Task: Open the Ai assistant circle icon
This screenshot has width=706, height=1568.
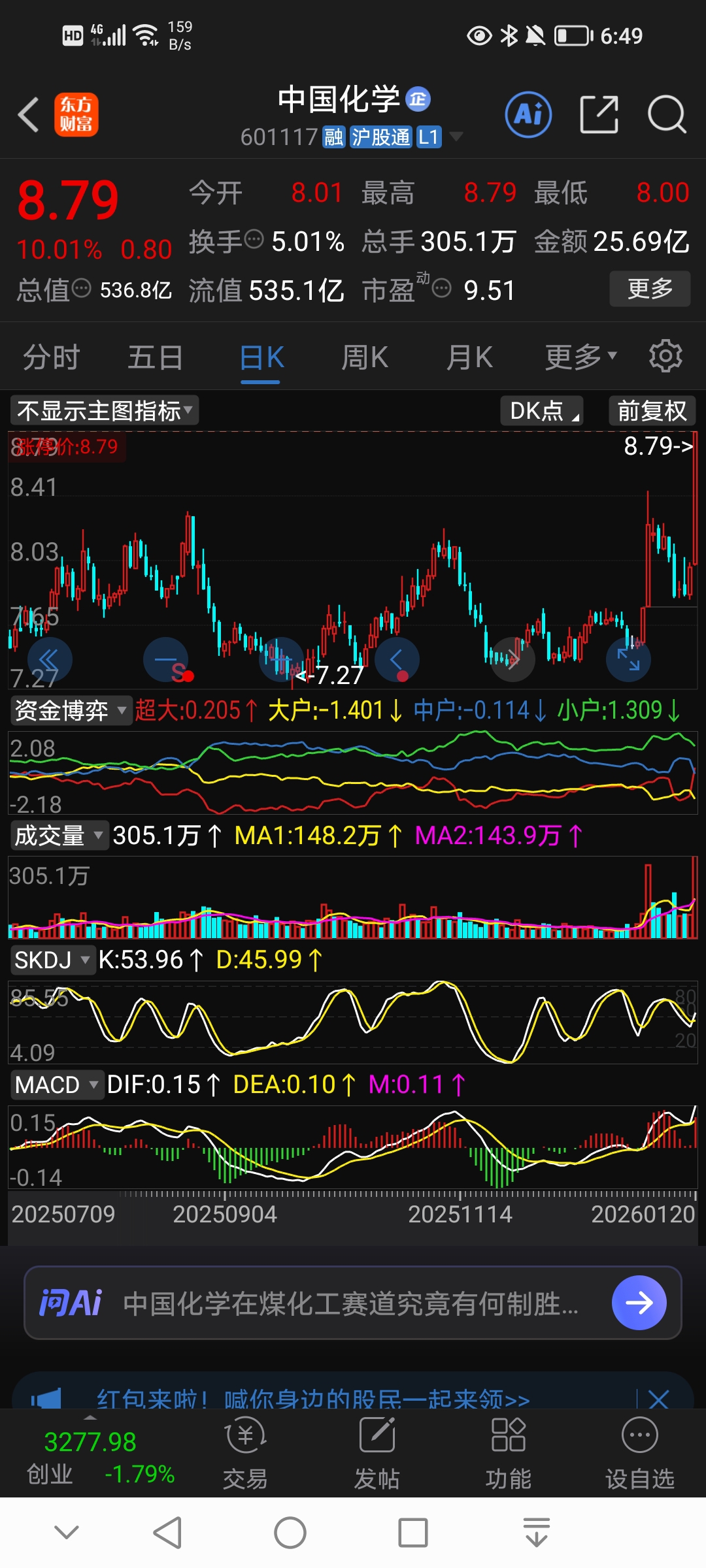Action: pyautogui.click(x=528, y=114)
